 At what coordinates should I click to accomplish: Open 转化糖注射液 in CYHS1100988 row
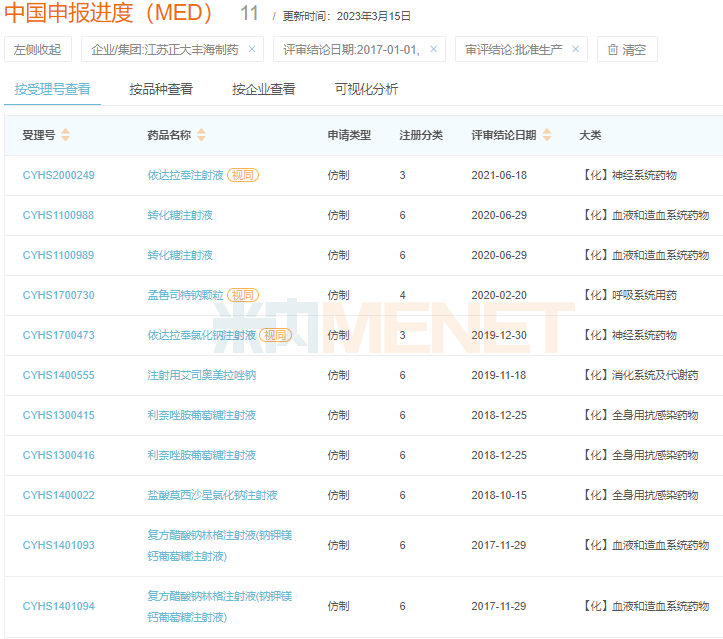point(180,215)
